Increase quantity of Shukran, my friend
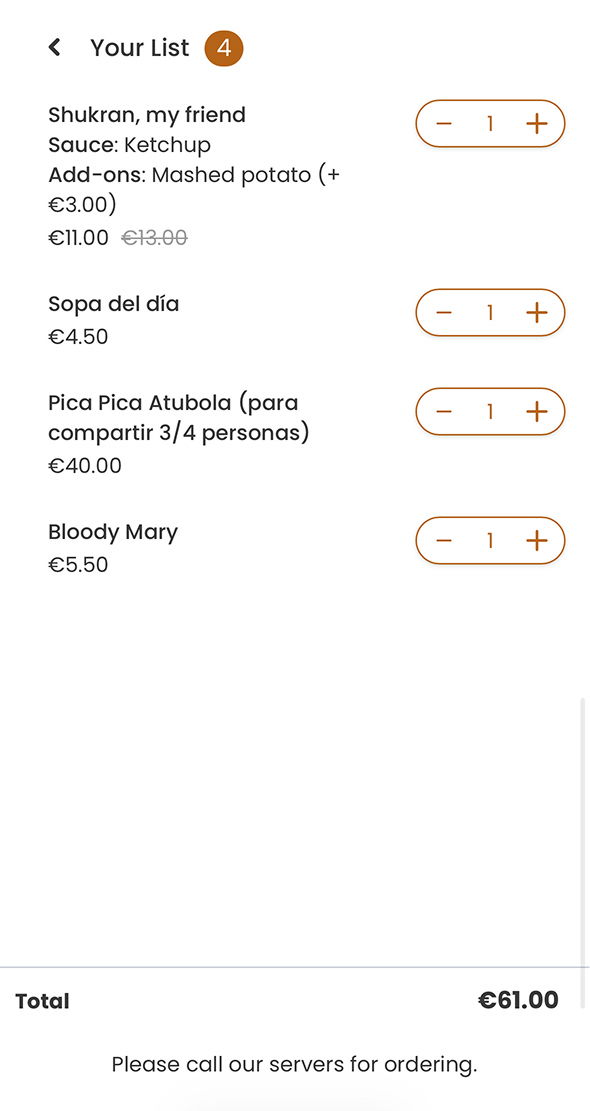 pyautogui.click(x=537, y=123)
